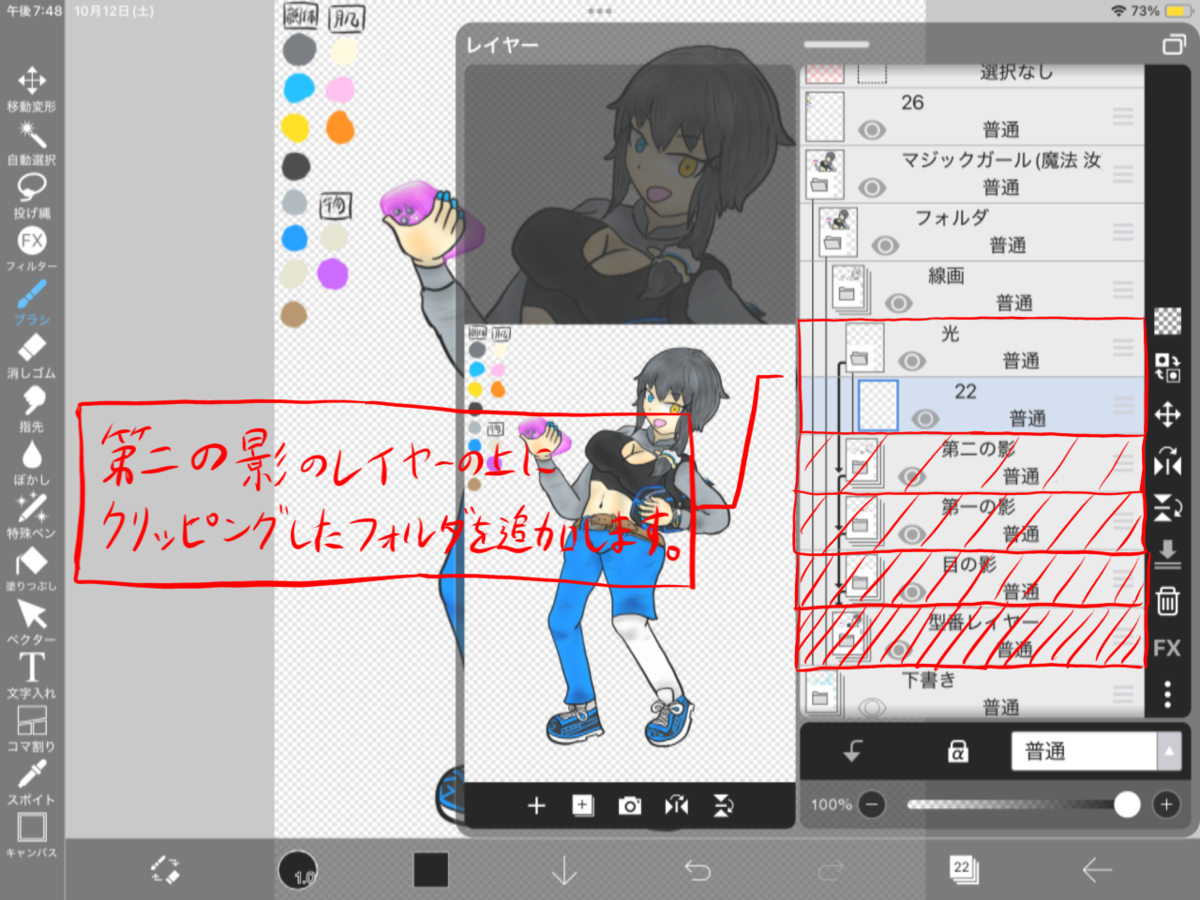The width and height of the screenshot is (1200, 900).
Task: Select the ぼかし blur tool
Action: (32, 462)
